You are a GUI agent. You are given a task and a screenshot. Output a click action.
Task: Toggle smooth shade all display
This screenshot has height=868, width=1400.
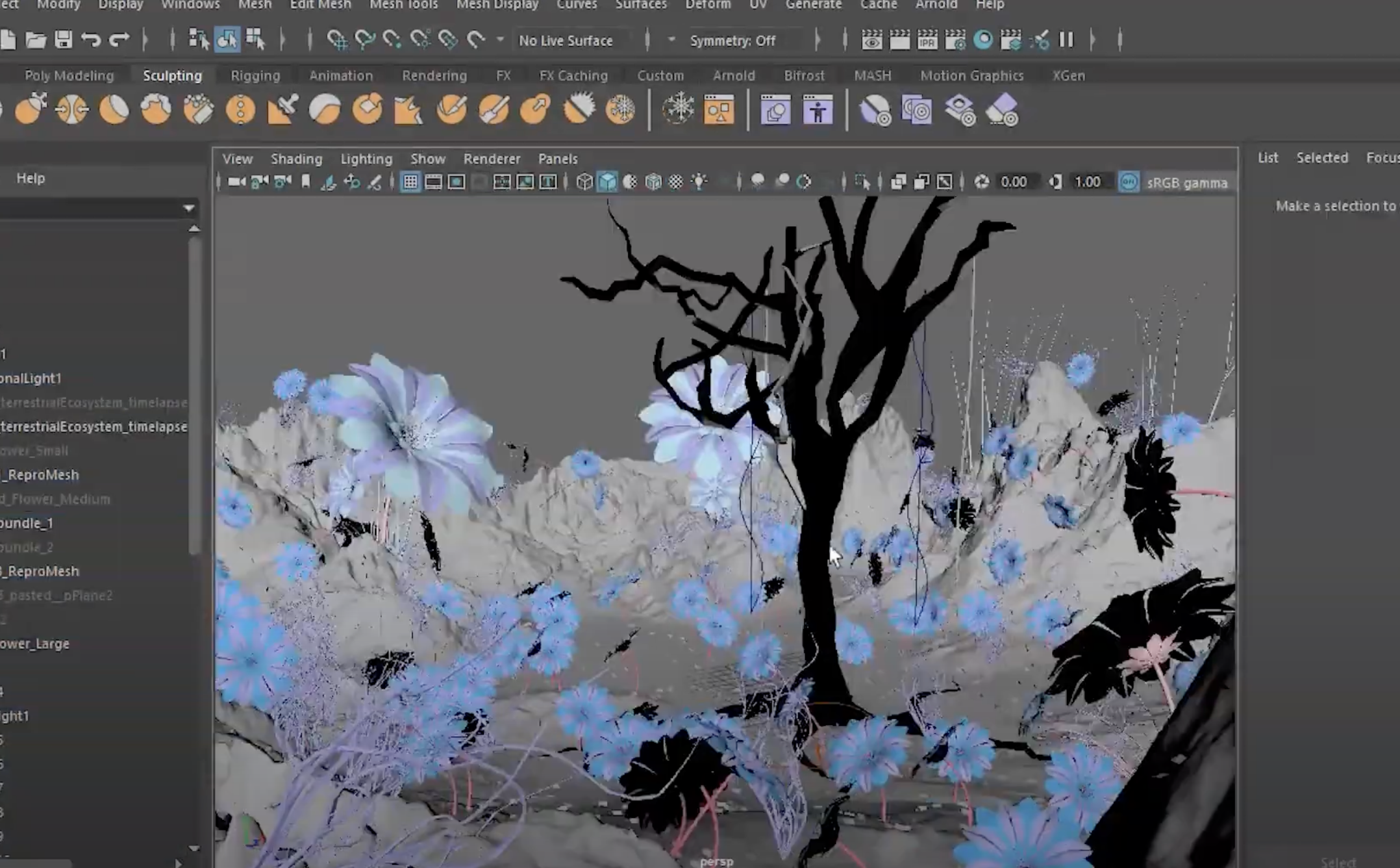point(607,183)
